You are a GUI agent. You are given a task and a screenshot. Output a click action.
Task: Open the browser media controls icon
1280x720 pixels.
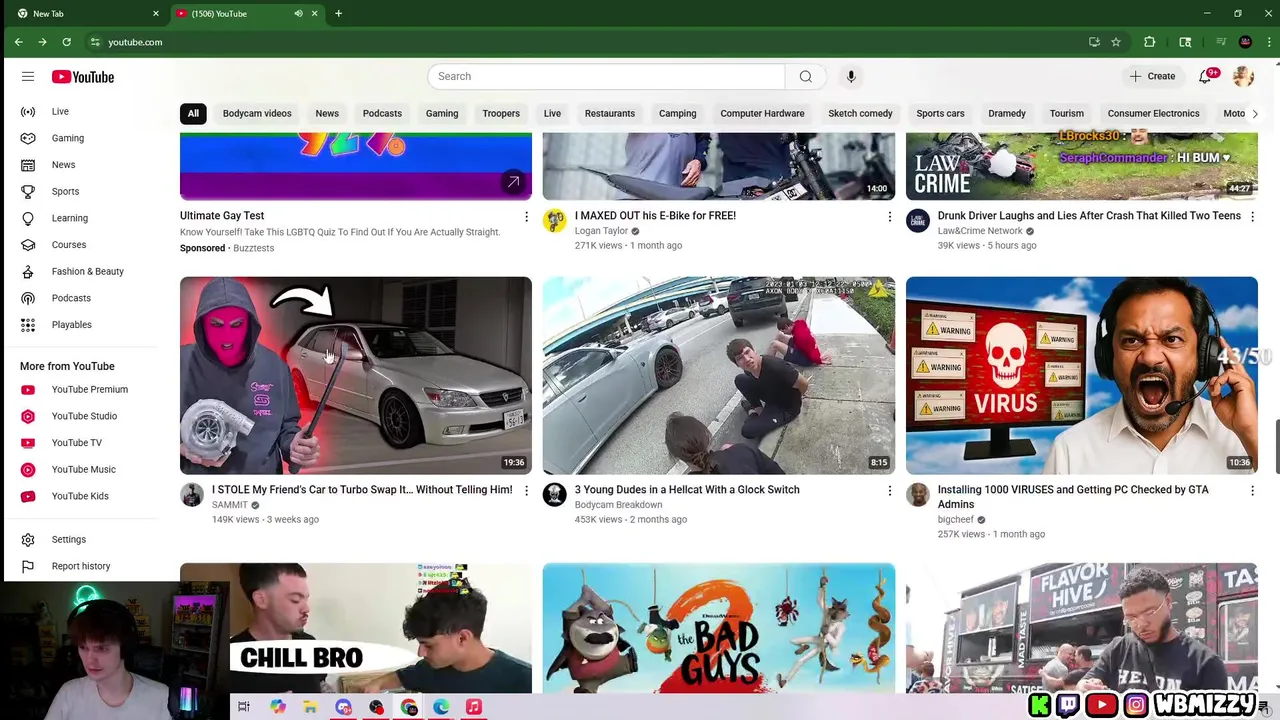click(x=1220, y=42)
